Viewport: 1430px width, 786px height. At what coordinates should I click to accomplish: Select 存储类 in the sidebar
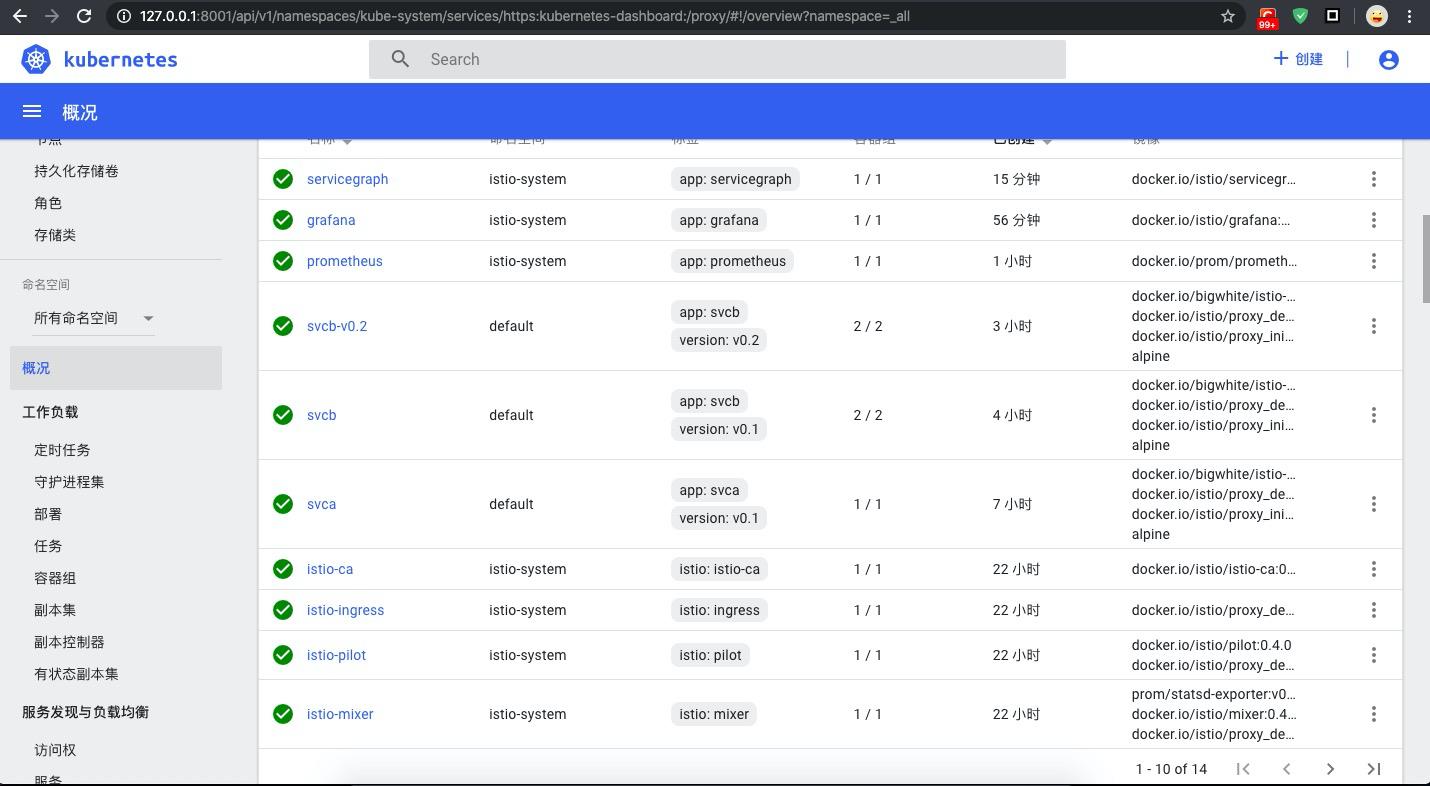(x=55, y=235)
